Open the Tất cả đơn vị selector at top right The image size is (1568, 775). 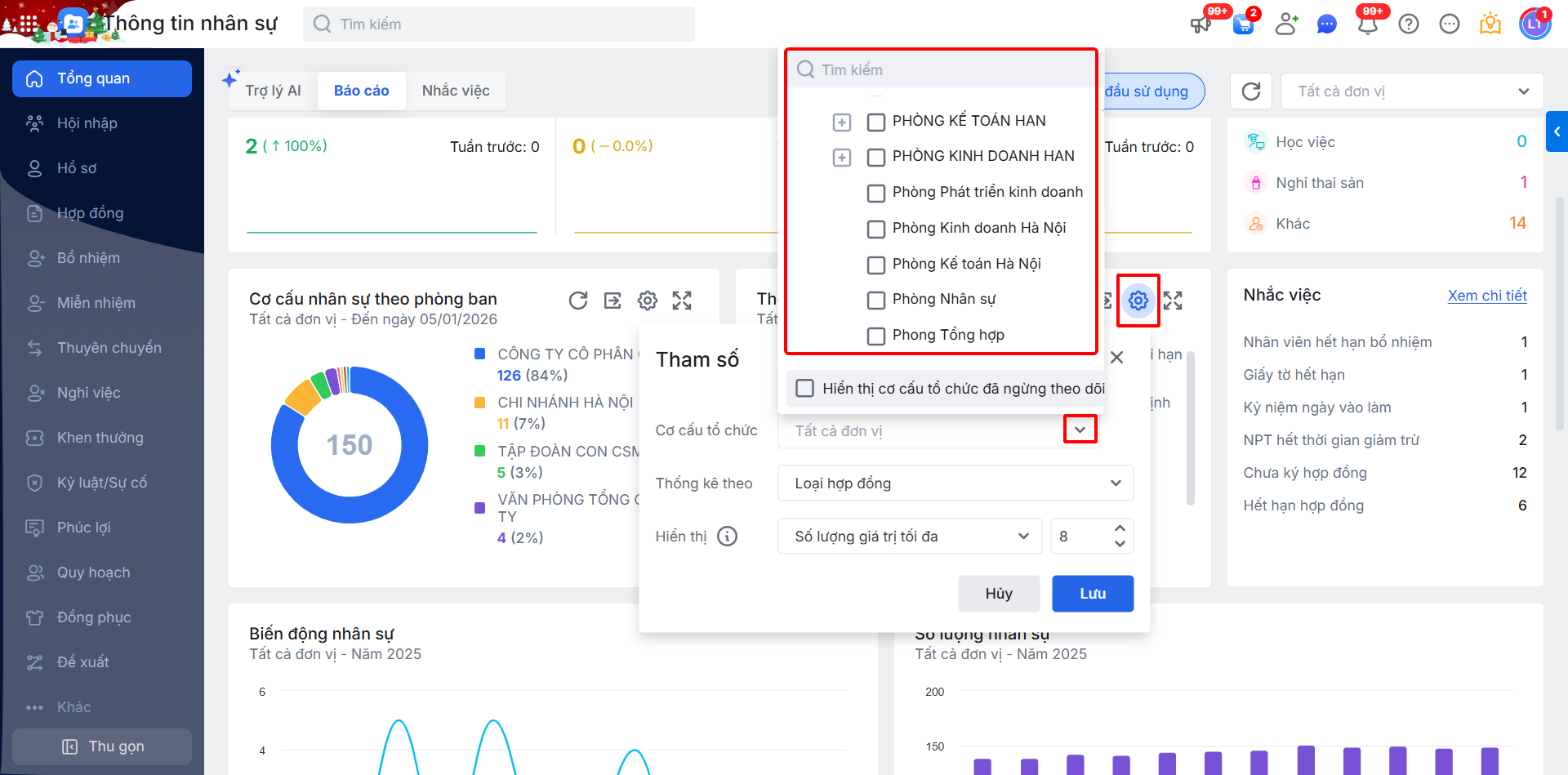click(1412, 91)
